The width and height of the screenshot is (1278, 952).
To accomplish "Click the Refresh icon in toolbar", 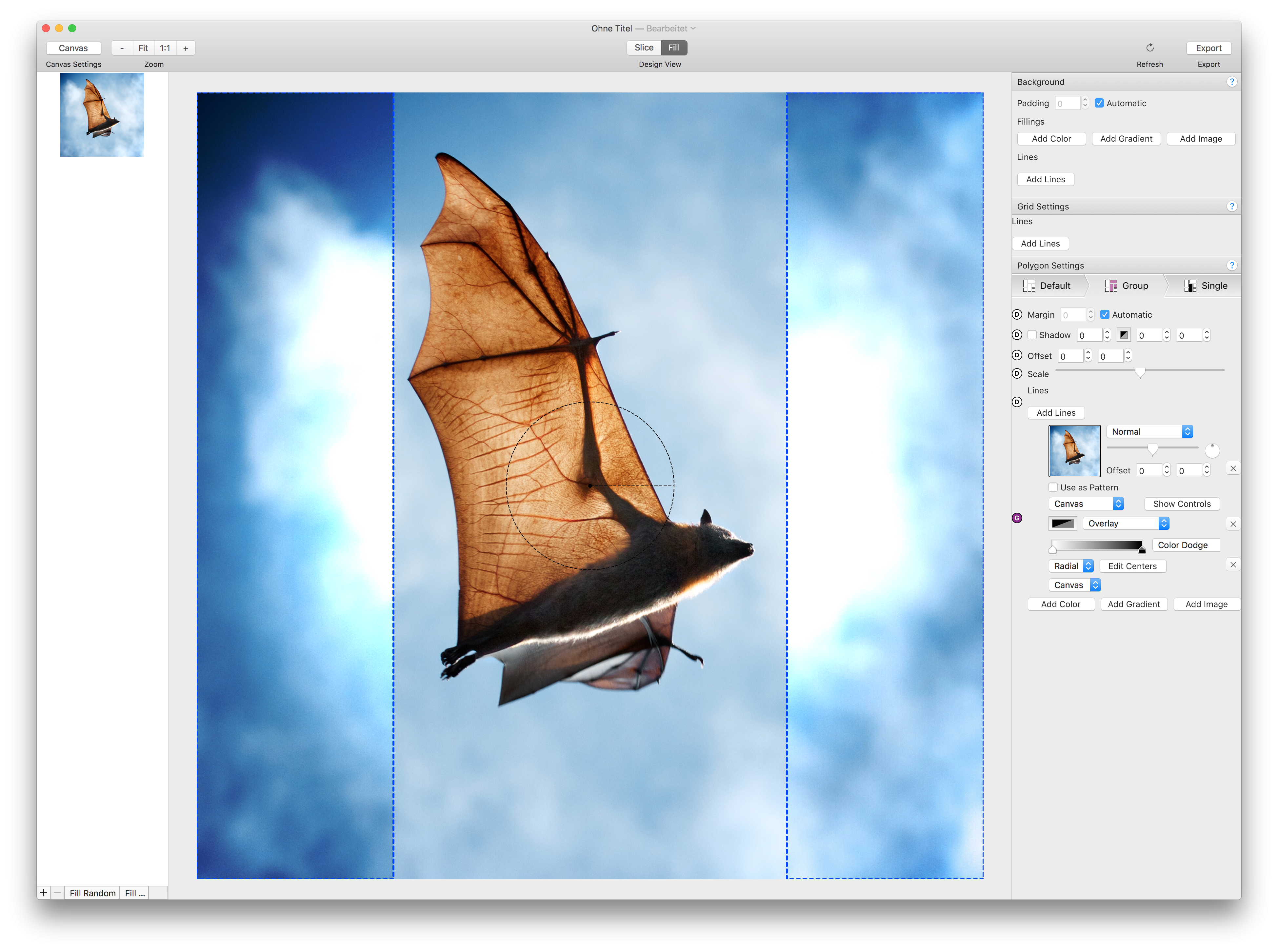I will click(1149, 48).
